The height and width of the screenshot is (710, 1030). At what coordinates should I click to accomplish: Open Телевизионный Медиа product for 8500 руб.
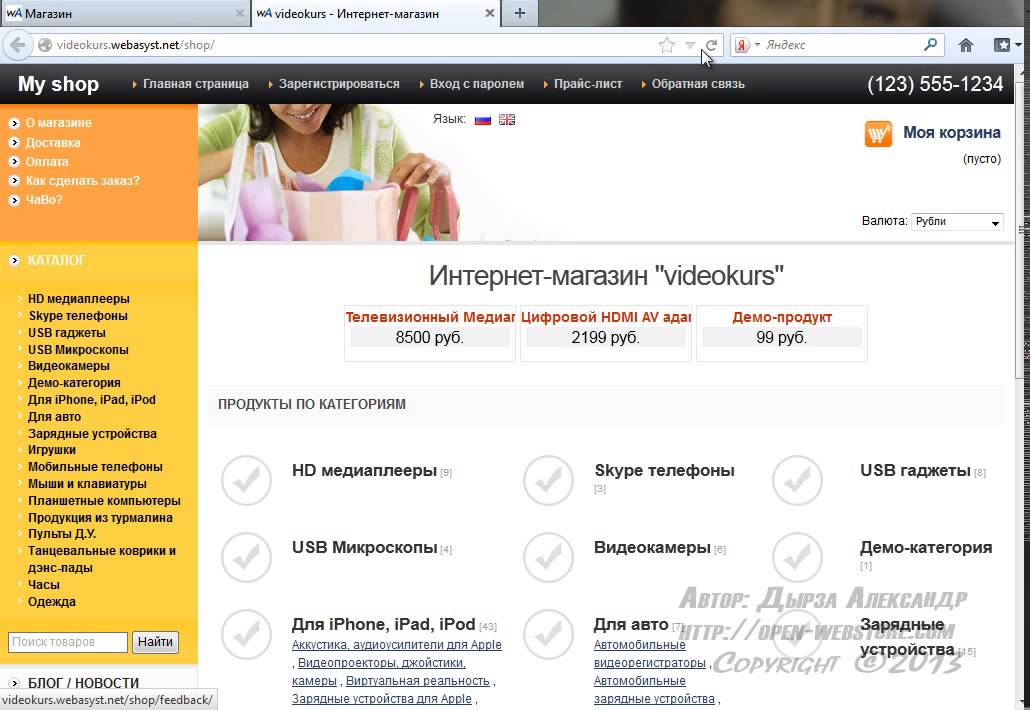point(430,317)
